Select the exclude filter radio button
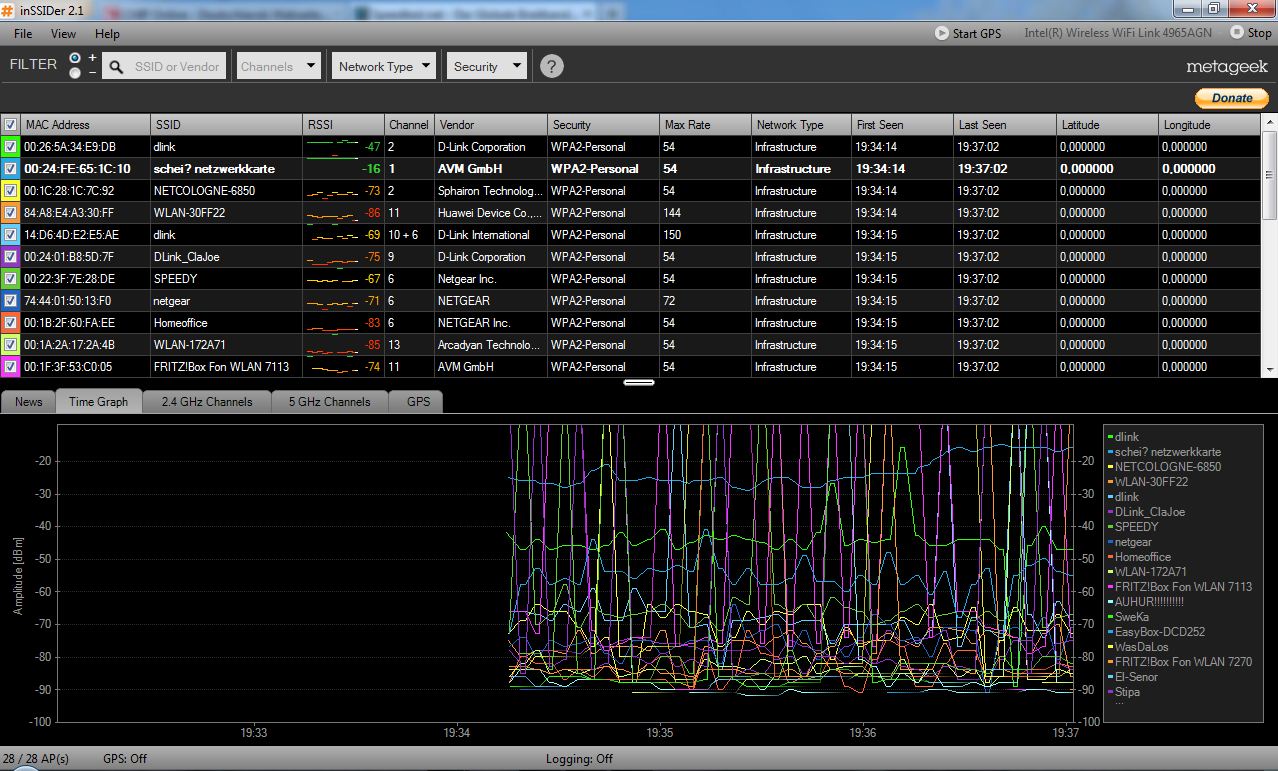 pyautogui.click(x=75, y=72)
